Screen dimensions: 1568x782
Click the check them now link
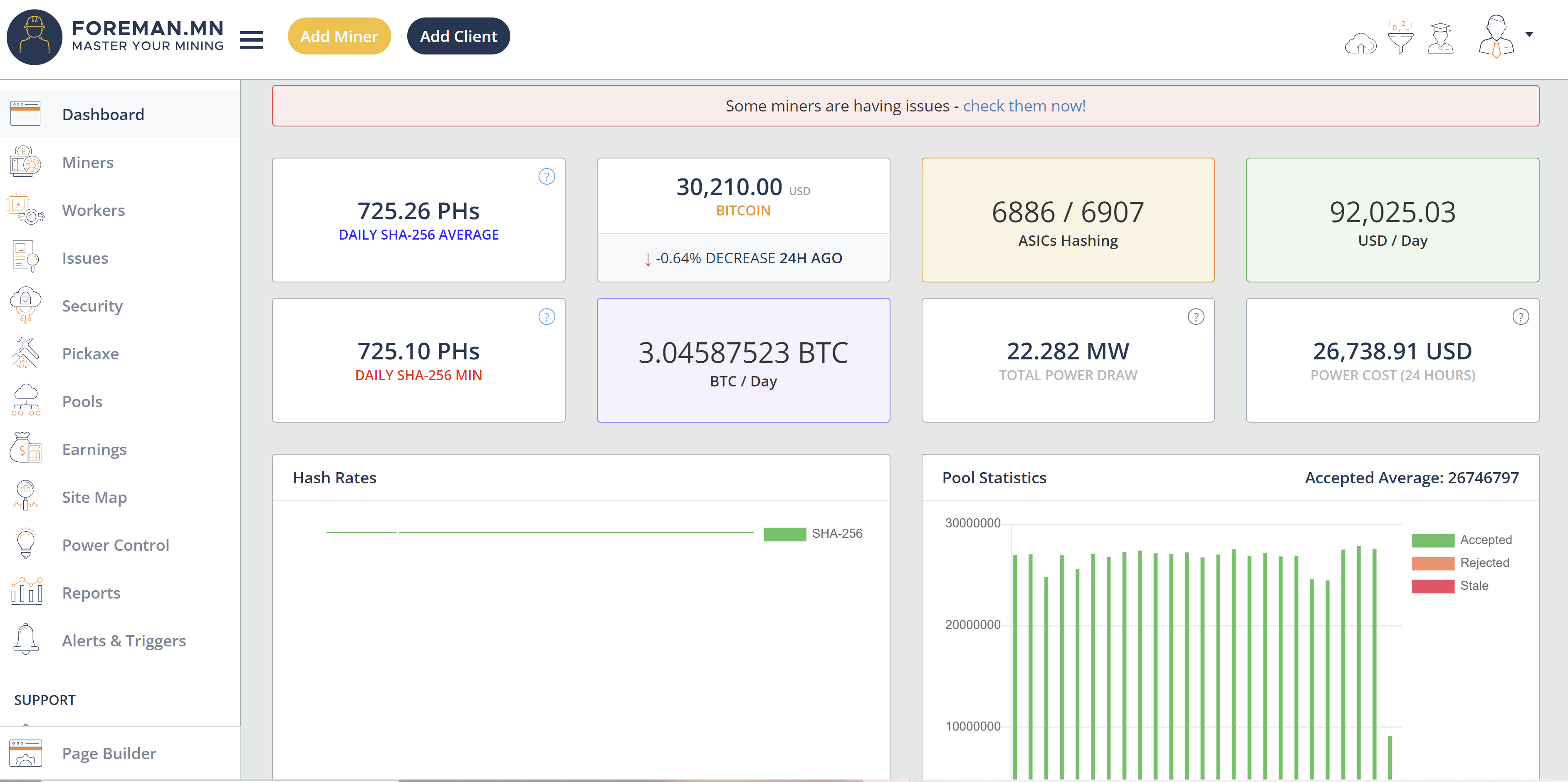point(1024,105)
